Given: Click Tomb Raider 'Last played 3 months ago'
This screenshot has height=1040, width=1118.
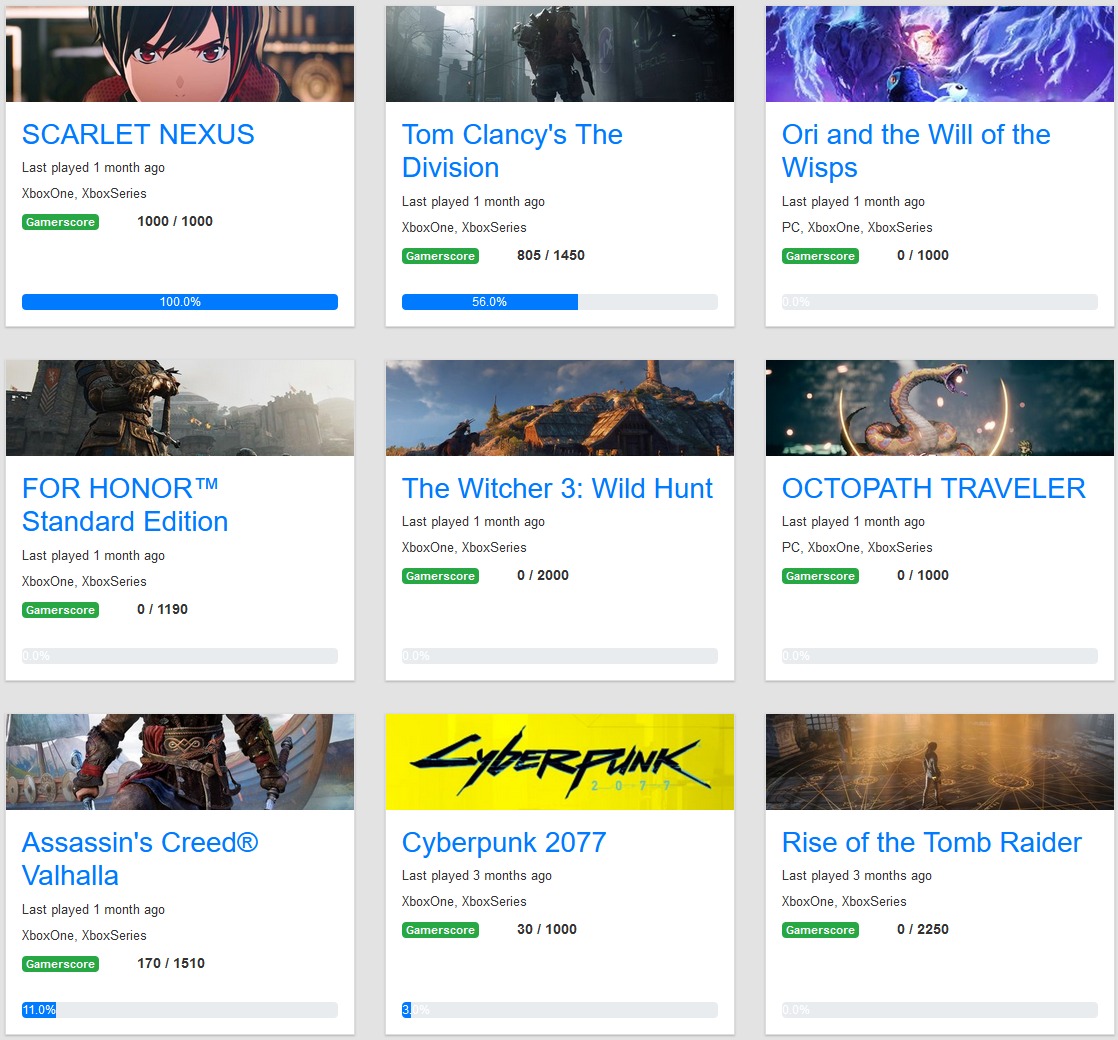Looking at the screenshot, I should tap(857, 876).
